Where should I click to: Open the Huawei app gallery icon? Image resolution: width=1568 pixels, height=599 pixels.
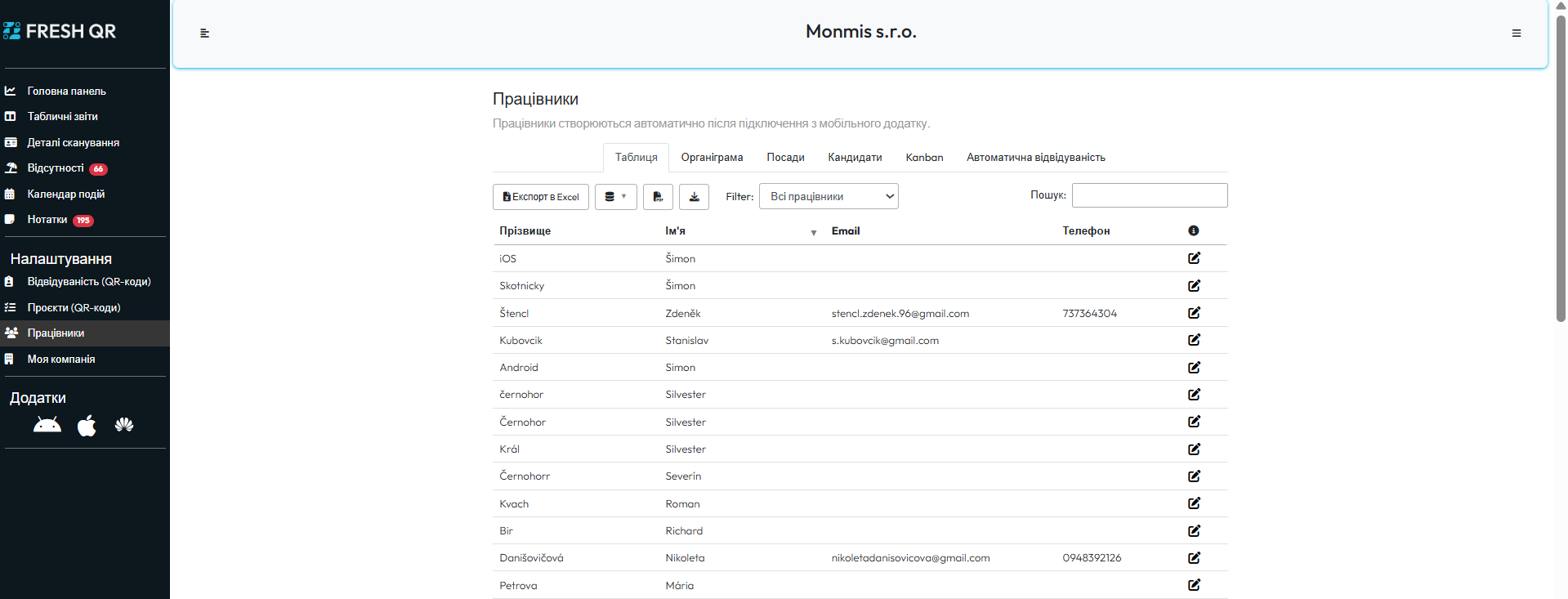click(124, 425)
